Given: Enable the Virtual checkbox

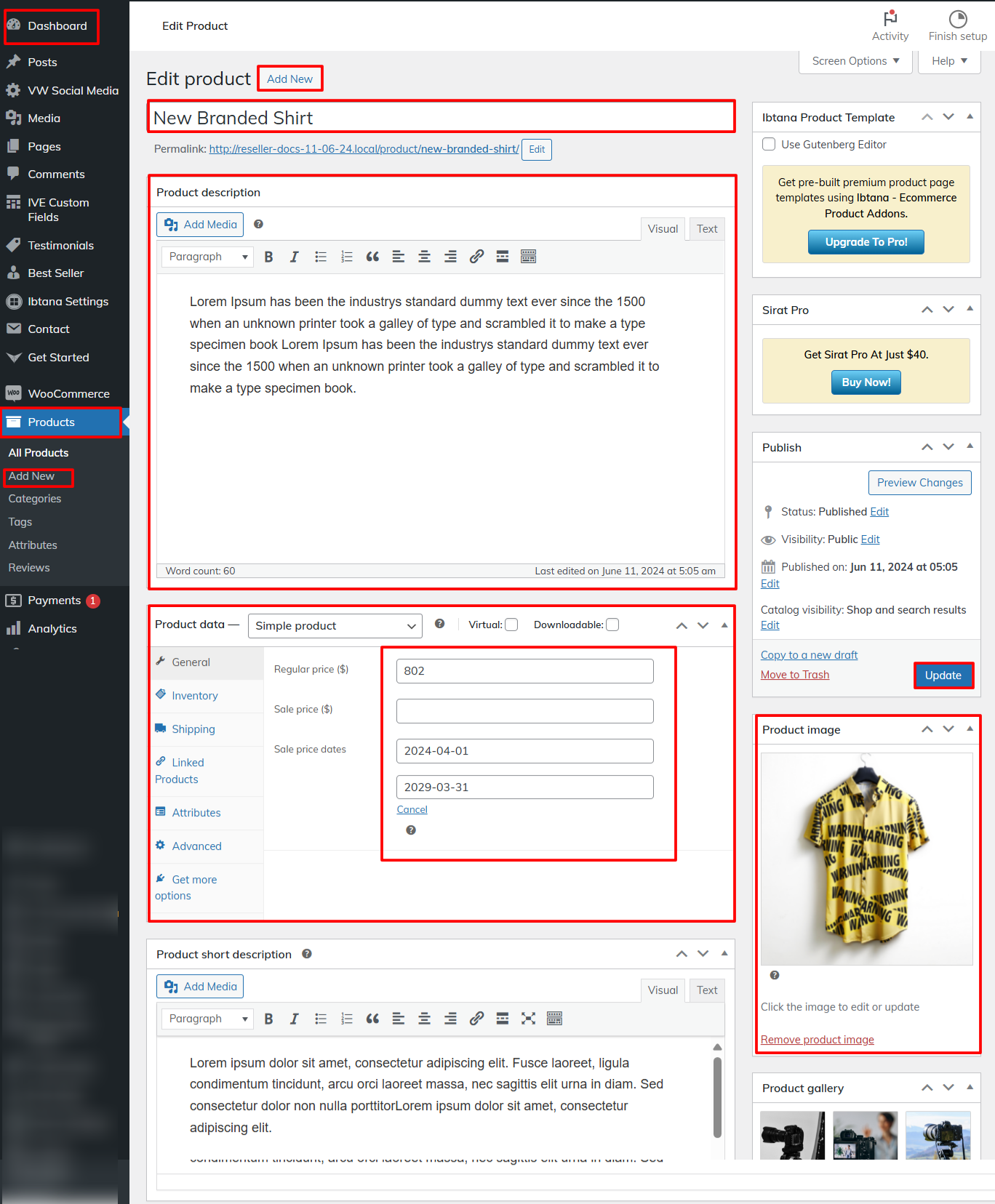Looking at the screenshot, I should coord(511,625).
